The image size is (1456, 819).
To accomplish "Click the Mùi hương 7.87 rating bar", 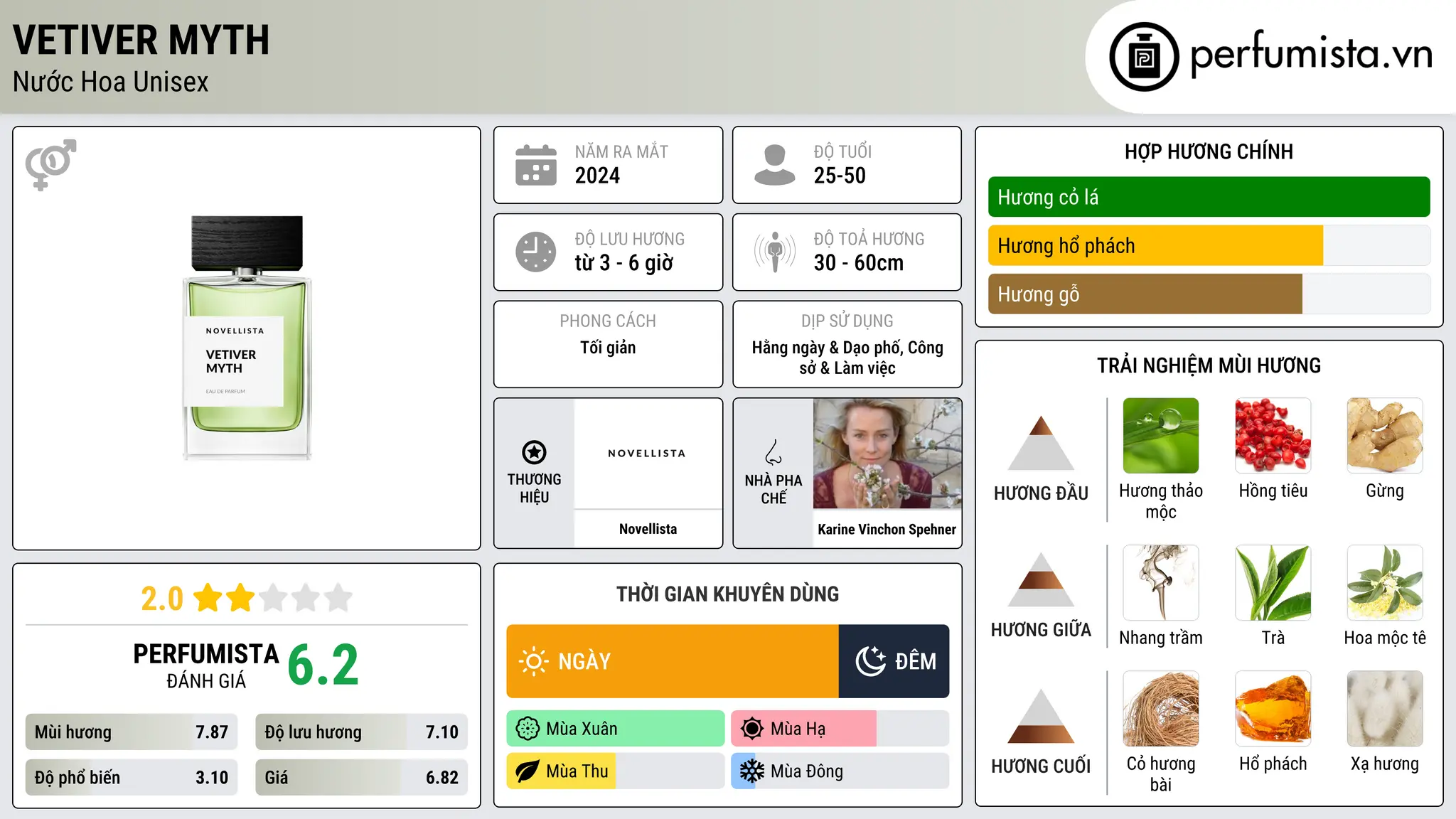I will click(x=132, y=732).
